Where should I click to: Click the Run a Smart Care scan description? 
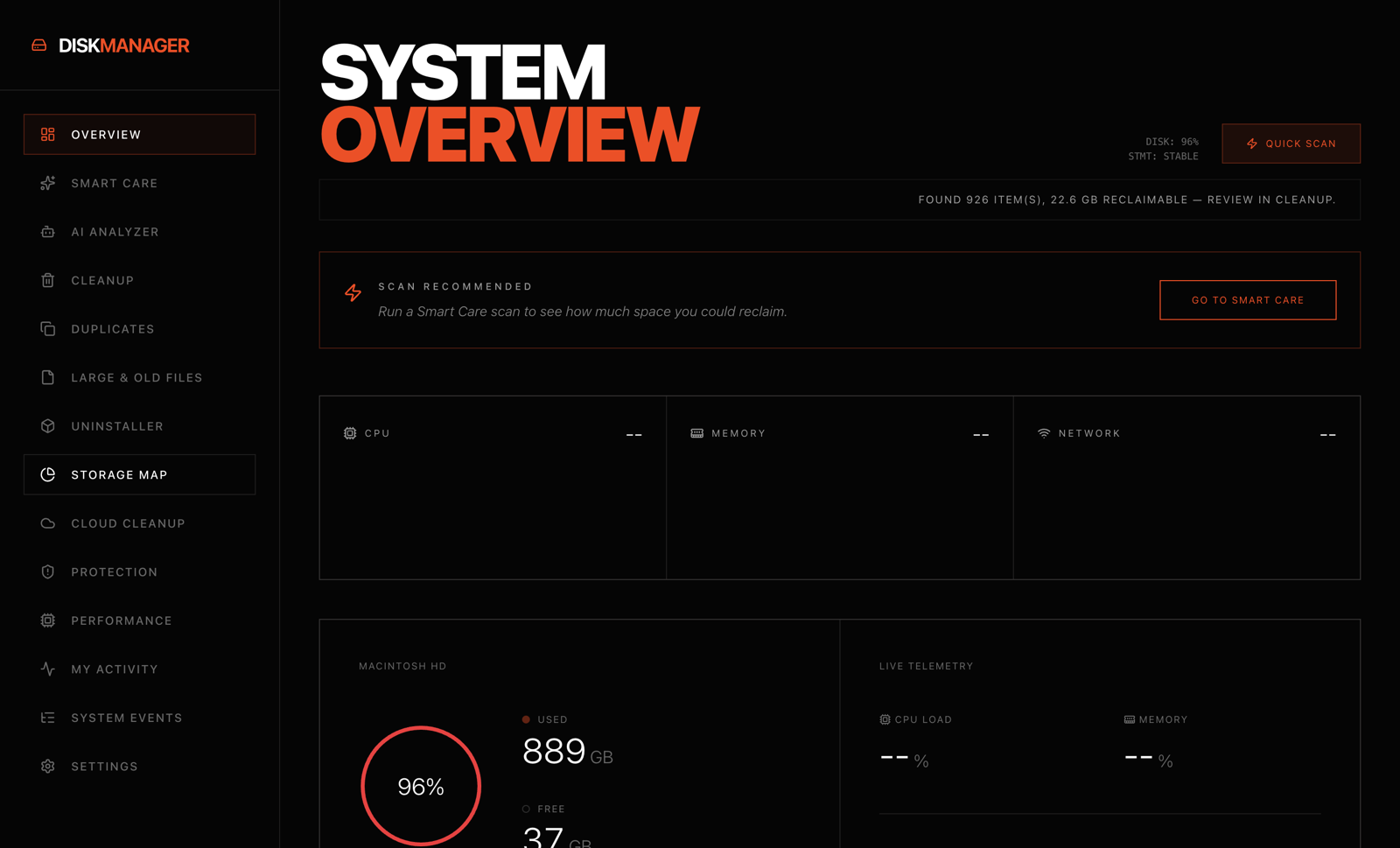point(583,312)
